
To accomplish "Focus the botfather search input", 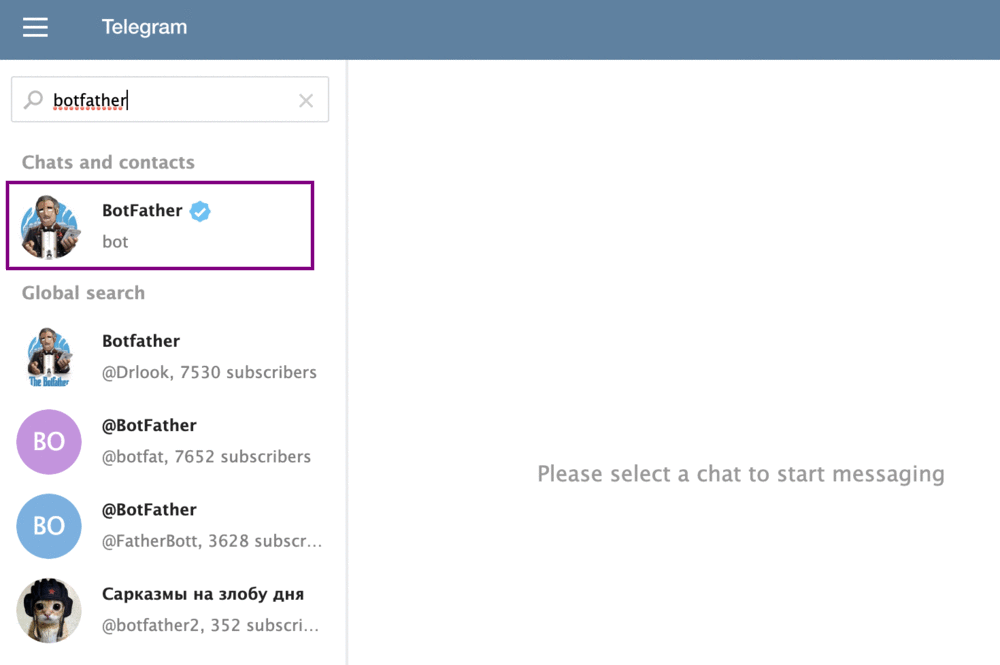I will [x=170, y=99].
